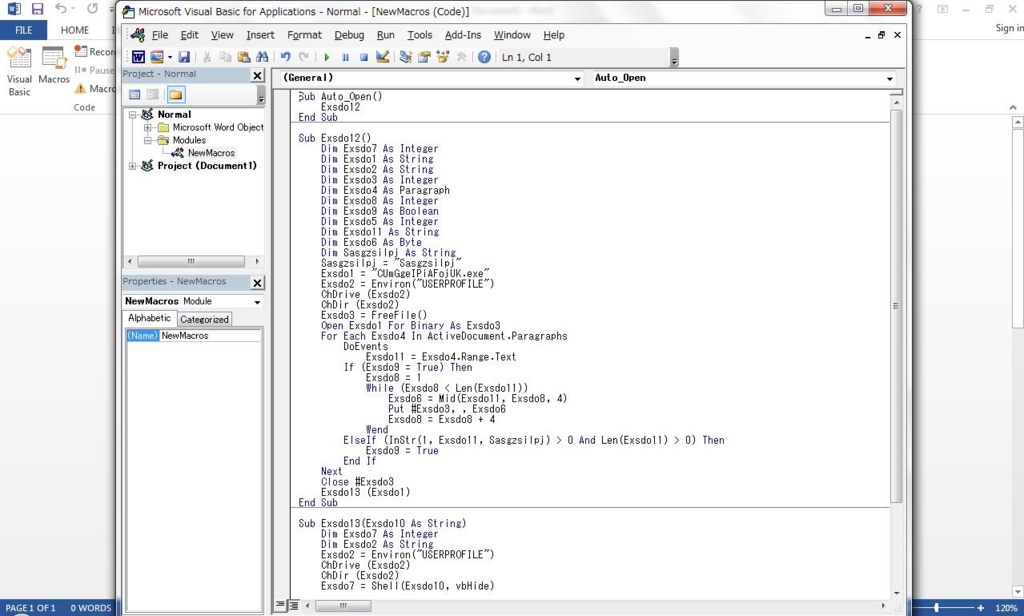The image size is (1024, 616).
Task: Select the Modules folder in tree
Action: click(x=189, y=140)
